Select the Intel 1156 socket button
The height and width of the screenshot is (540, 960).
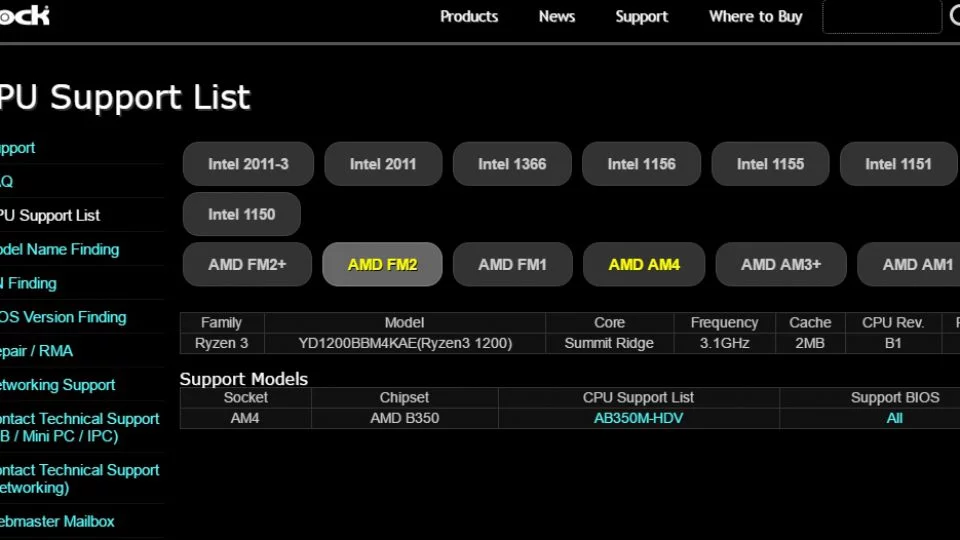(641, 164)
